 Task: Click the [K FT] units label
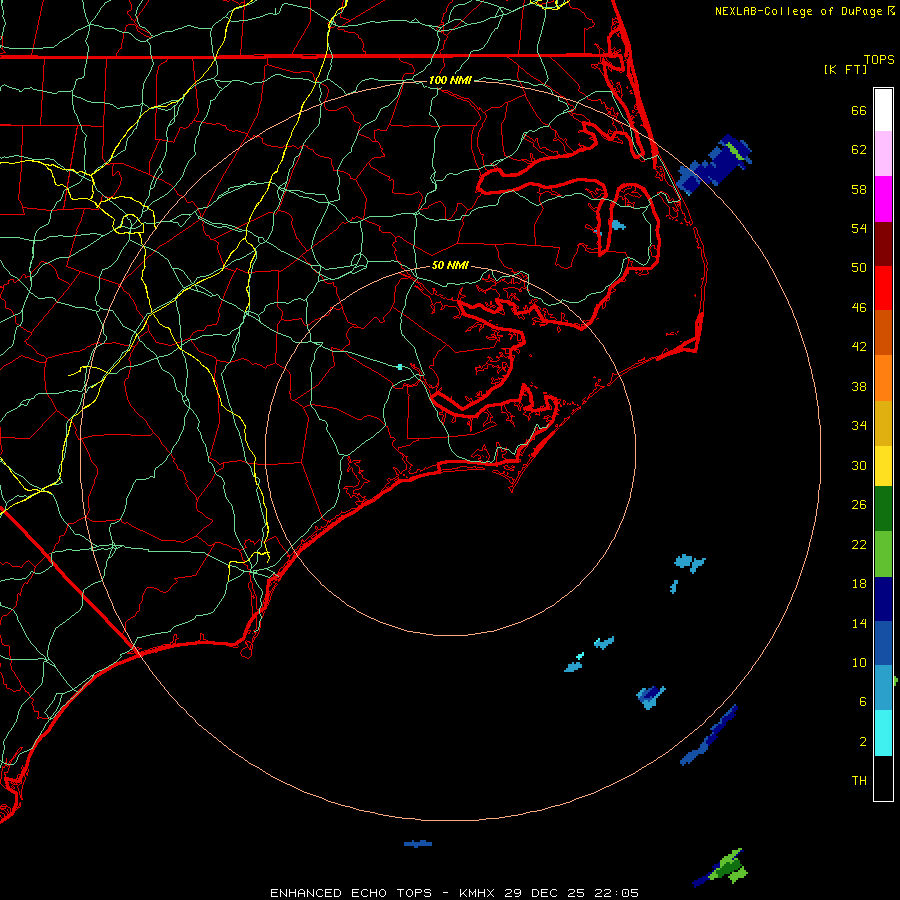coord(845,69)
